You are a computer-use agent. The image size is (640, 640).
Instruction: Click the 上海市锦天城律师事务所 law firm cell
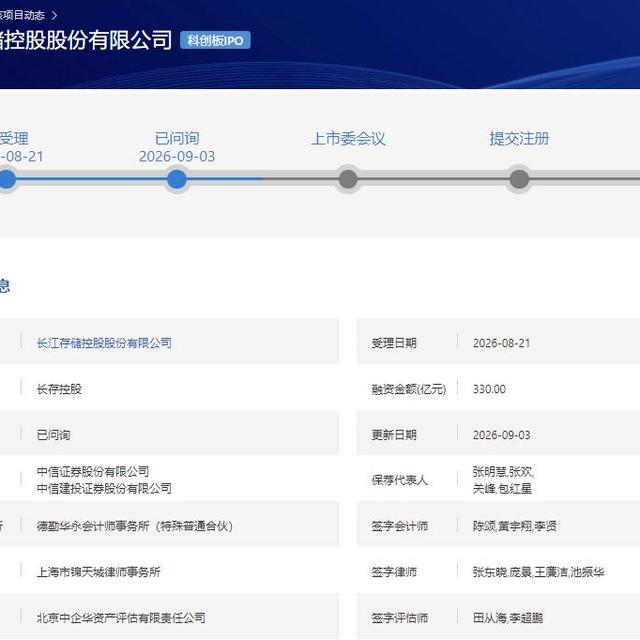point(98,572)
